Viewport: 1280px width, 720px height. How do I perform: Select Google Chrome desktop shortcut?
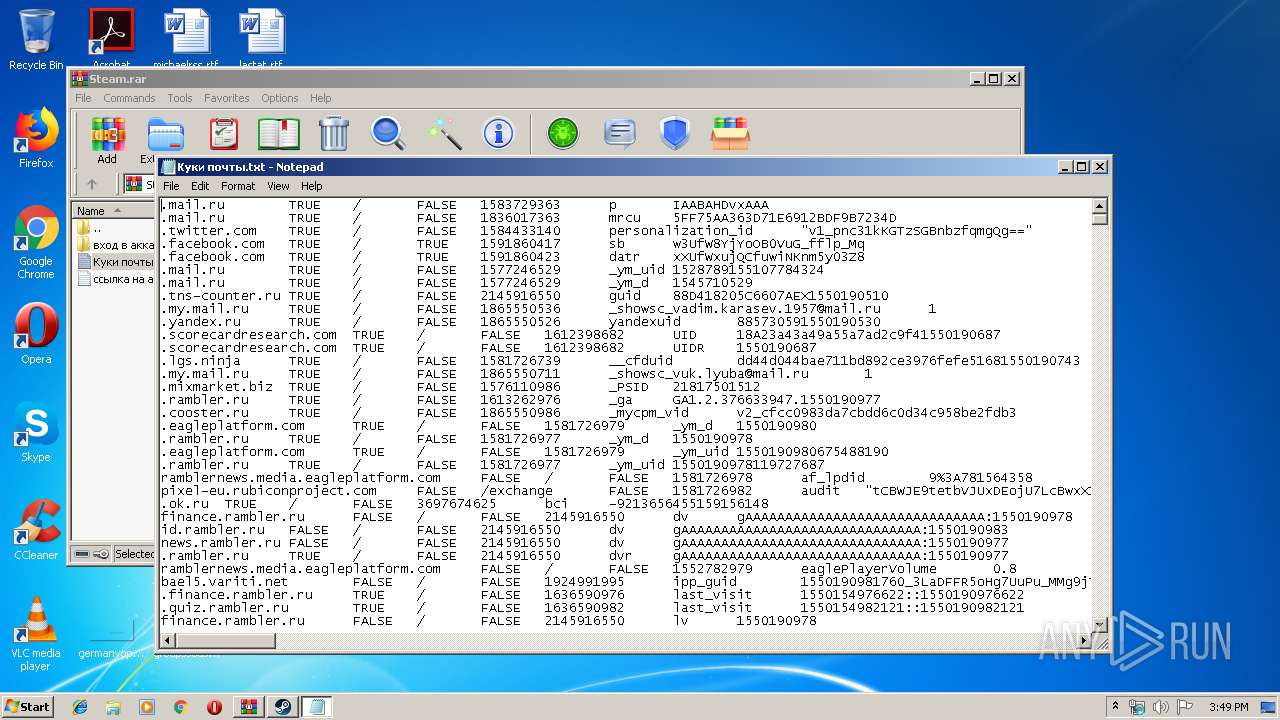coord(36,243)
